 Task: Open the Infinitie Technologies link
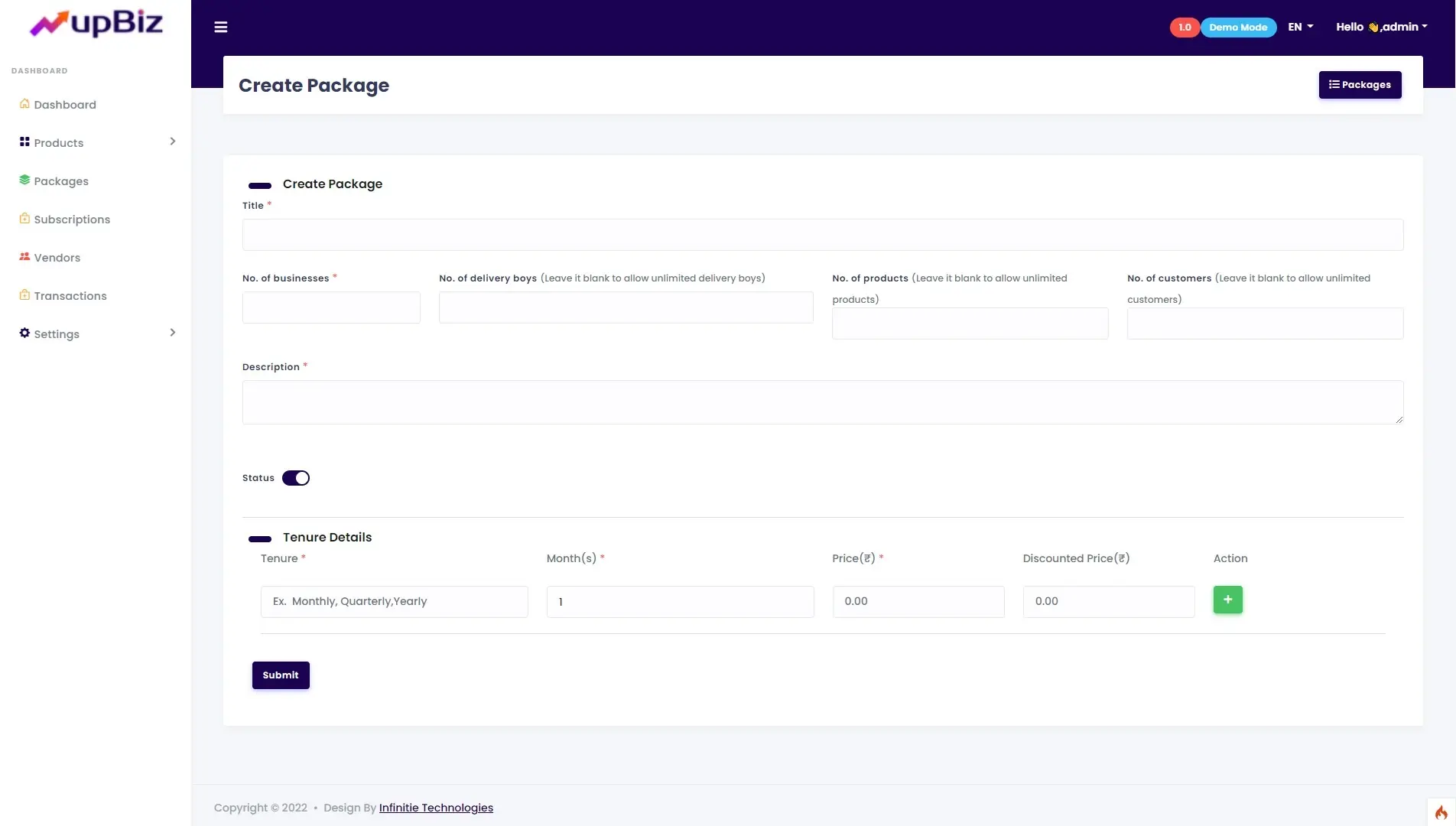436,808
